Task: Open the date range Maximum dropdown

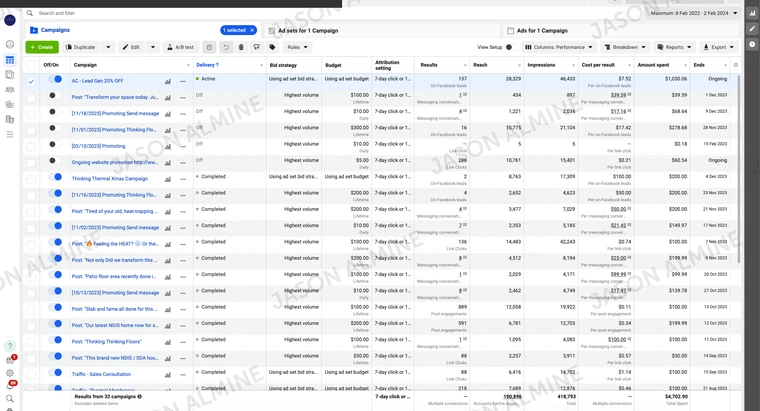Action: point(694,13)
